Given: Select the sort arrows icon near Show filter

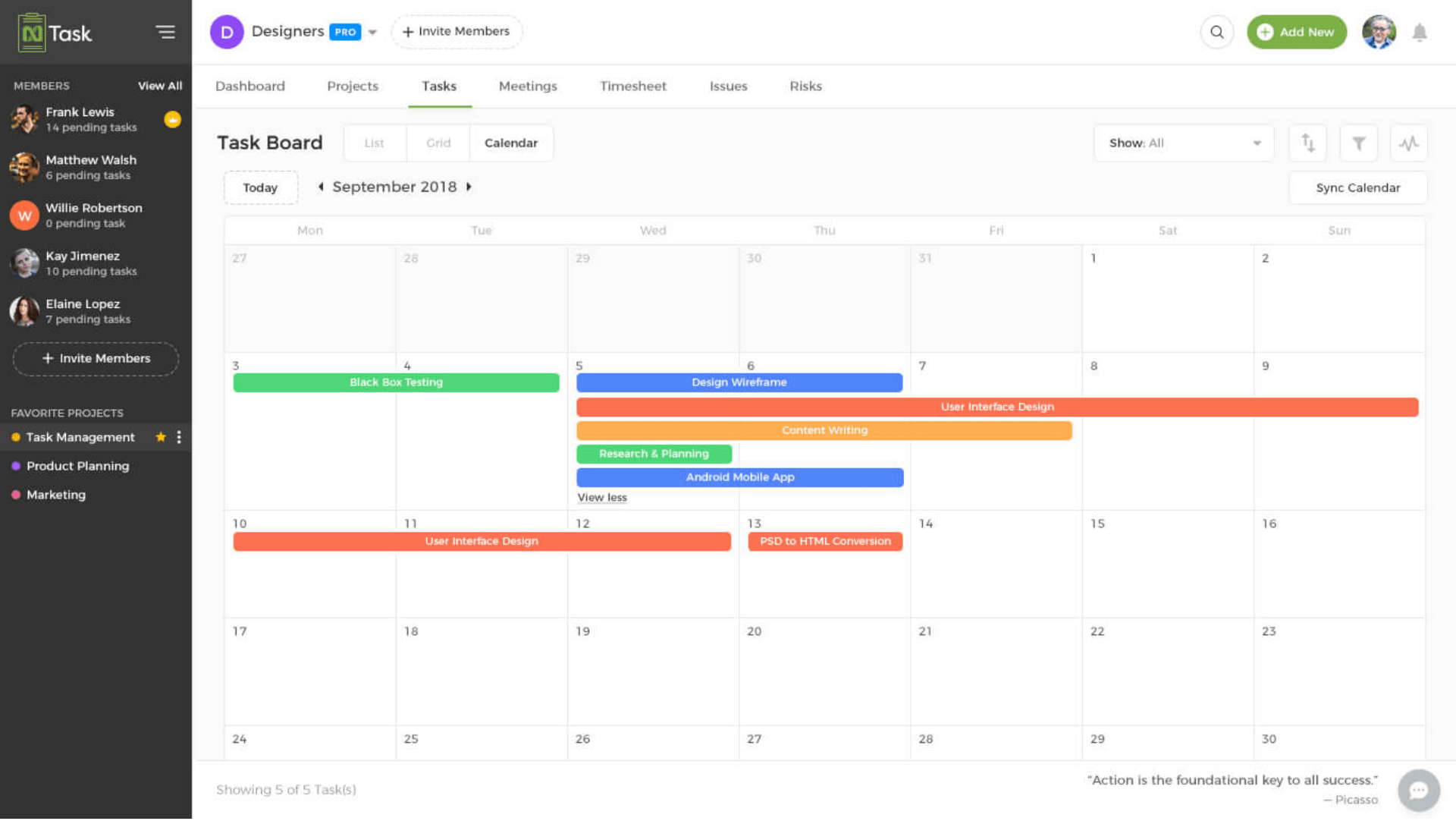Looking at the screenshot, I should coord(1307,143).
